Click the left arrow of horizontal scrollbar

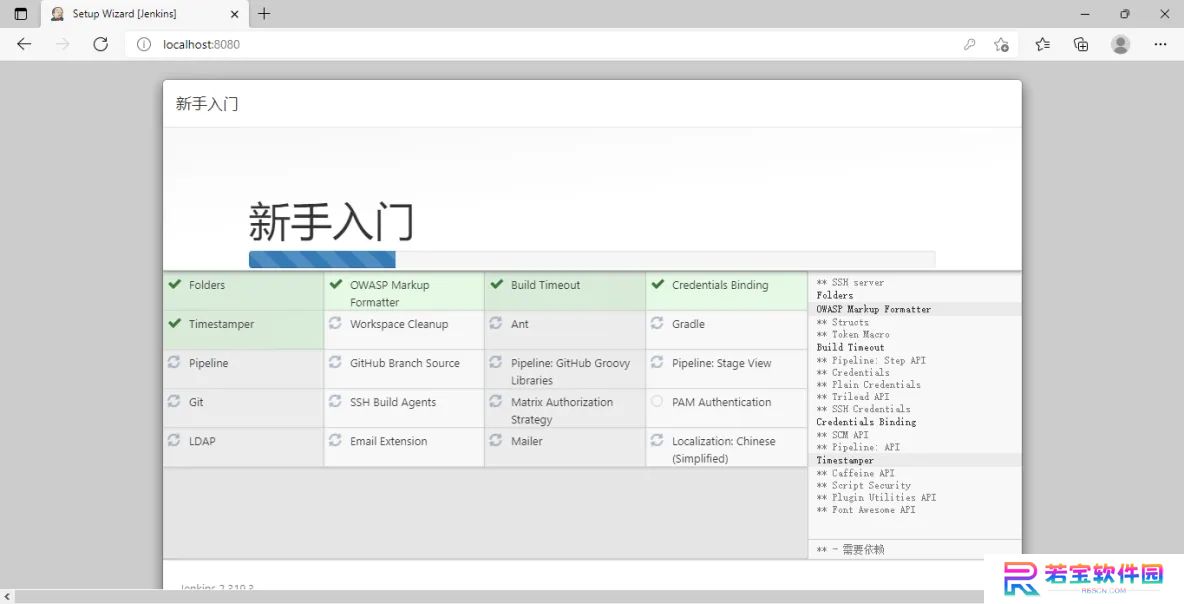coord(7,597)
